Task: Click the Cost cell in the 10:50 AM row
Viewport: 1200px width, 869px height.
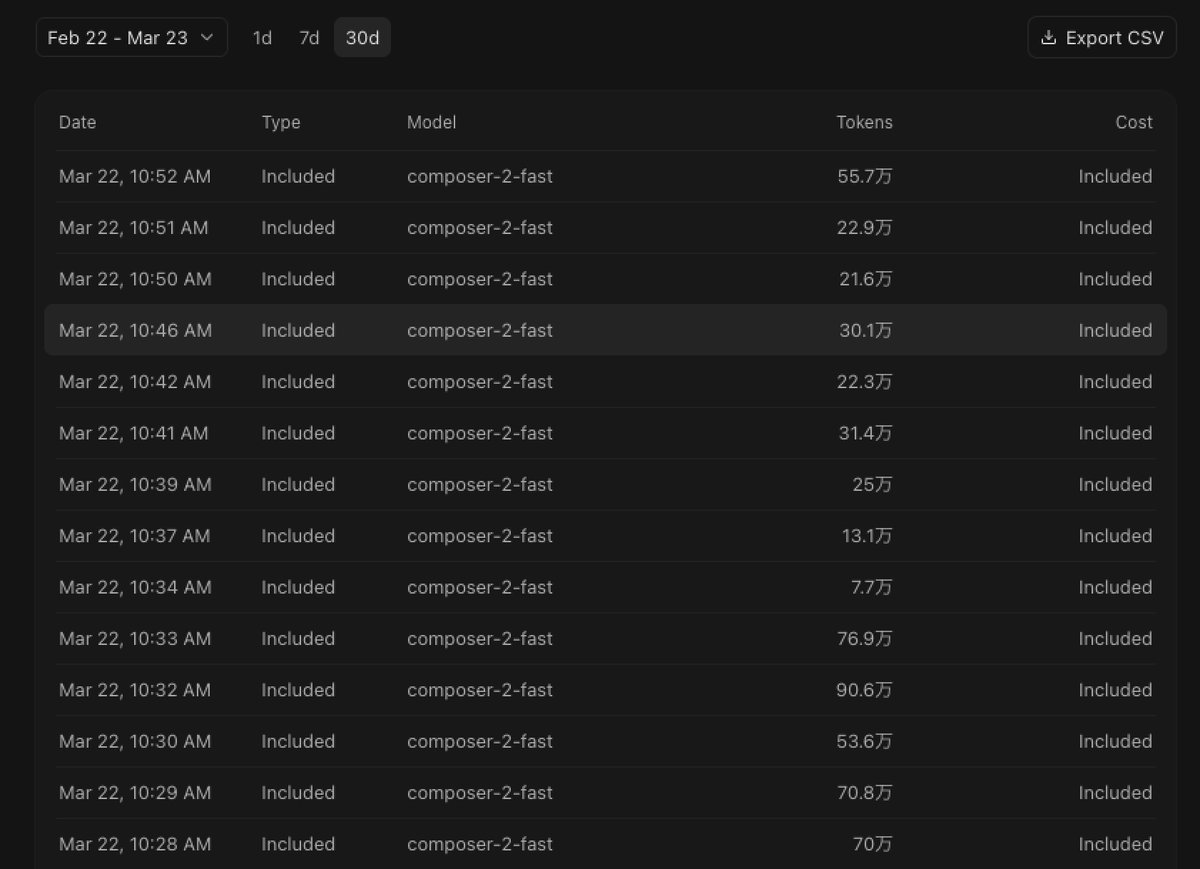Action: click(1115, 279)
